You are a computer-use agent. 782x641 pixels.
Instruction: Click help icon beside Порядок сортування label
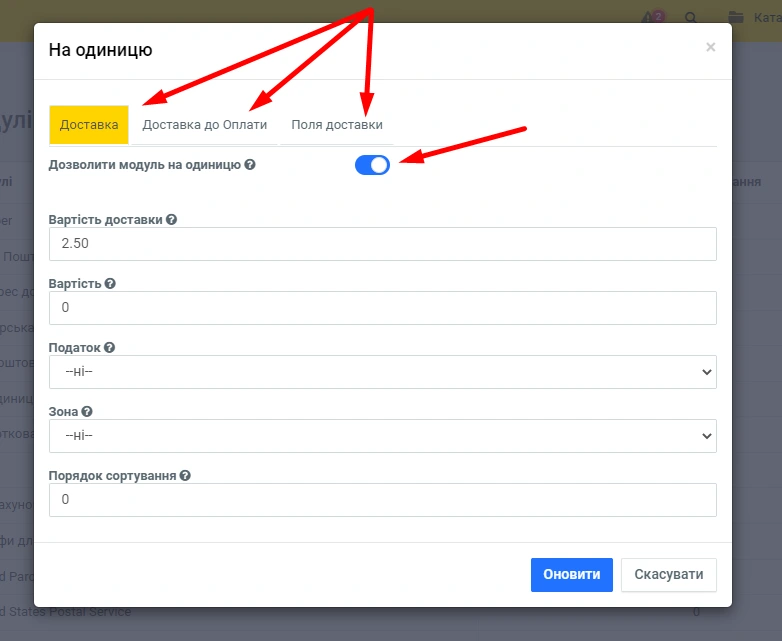186,475
